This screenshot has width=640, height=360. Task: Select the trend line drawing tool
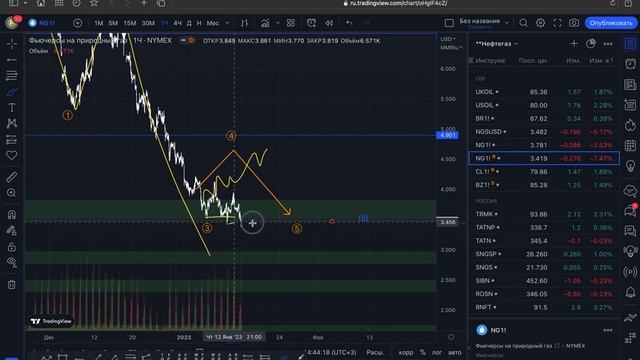(11, 60)
